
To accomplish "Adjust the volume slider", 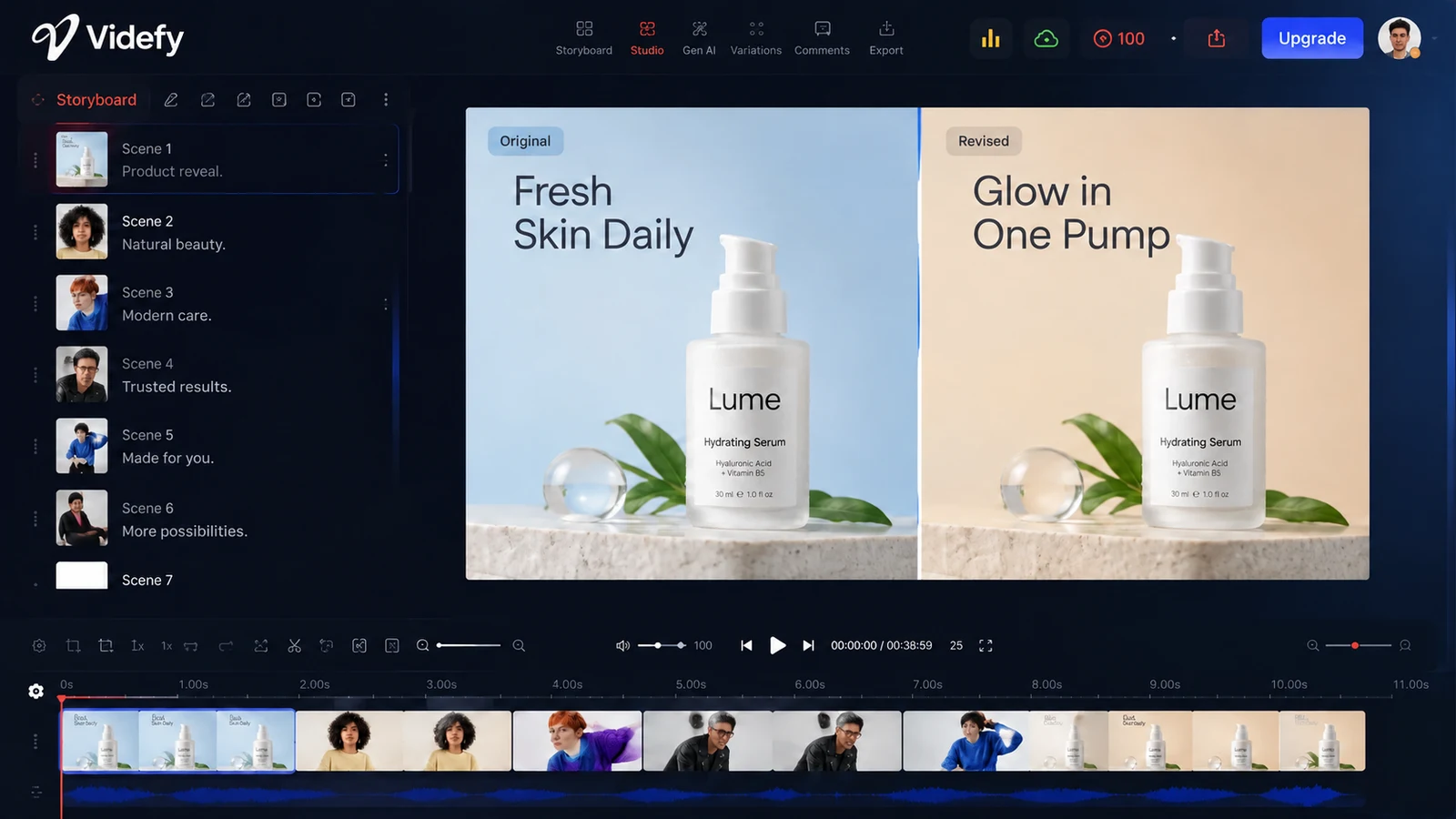I will coord(662,645).
